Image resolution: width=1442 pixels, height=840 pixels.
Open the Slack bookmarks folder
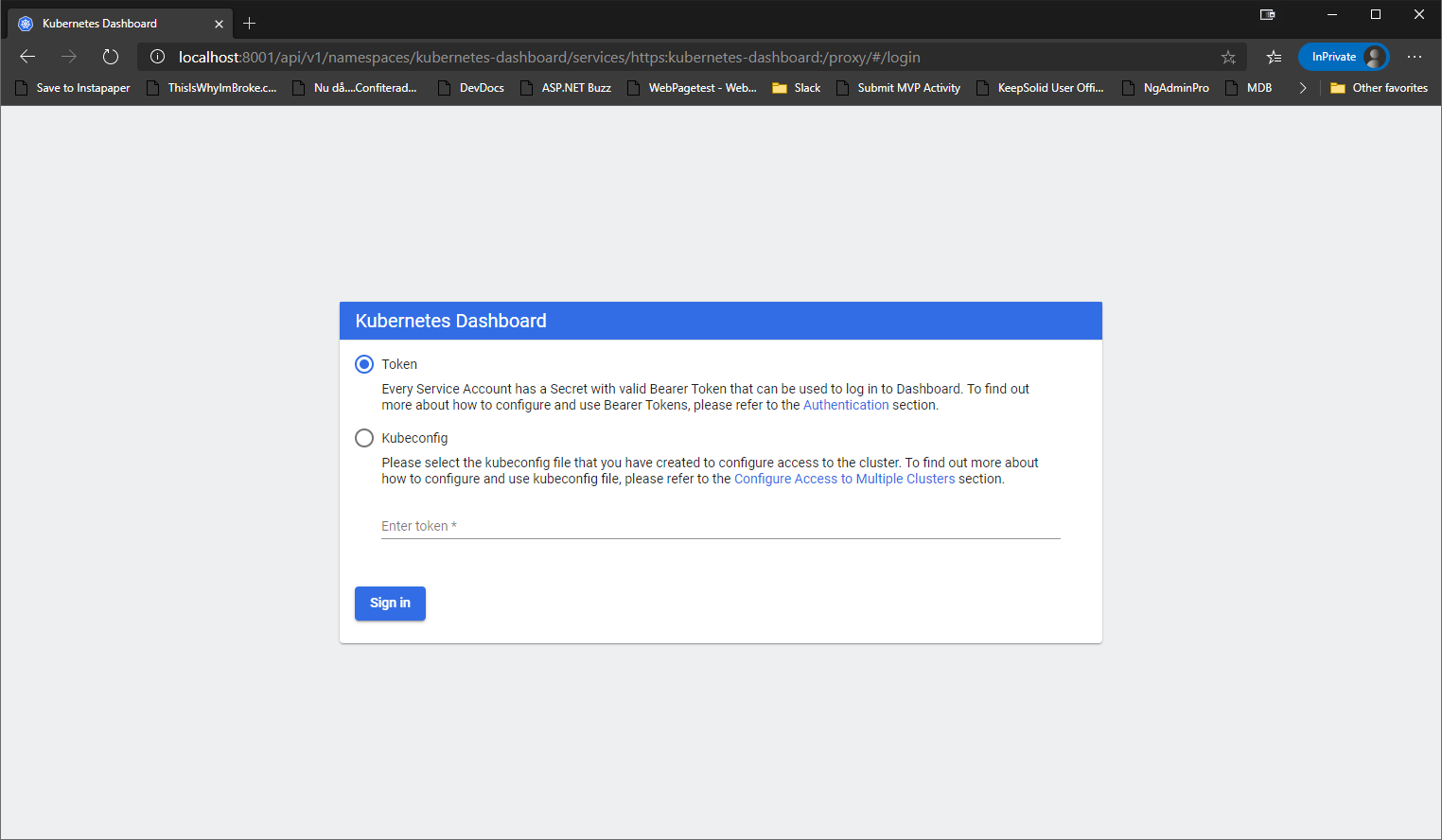coord(797,88)
